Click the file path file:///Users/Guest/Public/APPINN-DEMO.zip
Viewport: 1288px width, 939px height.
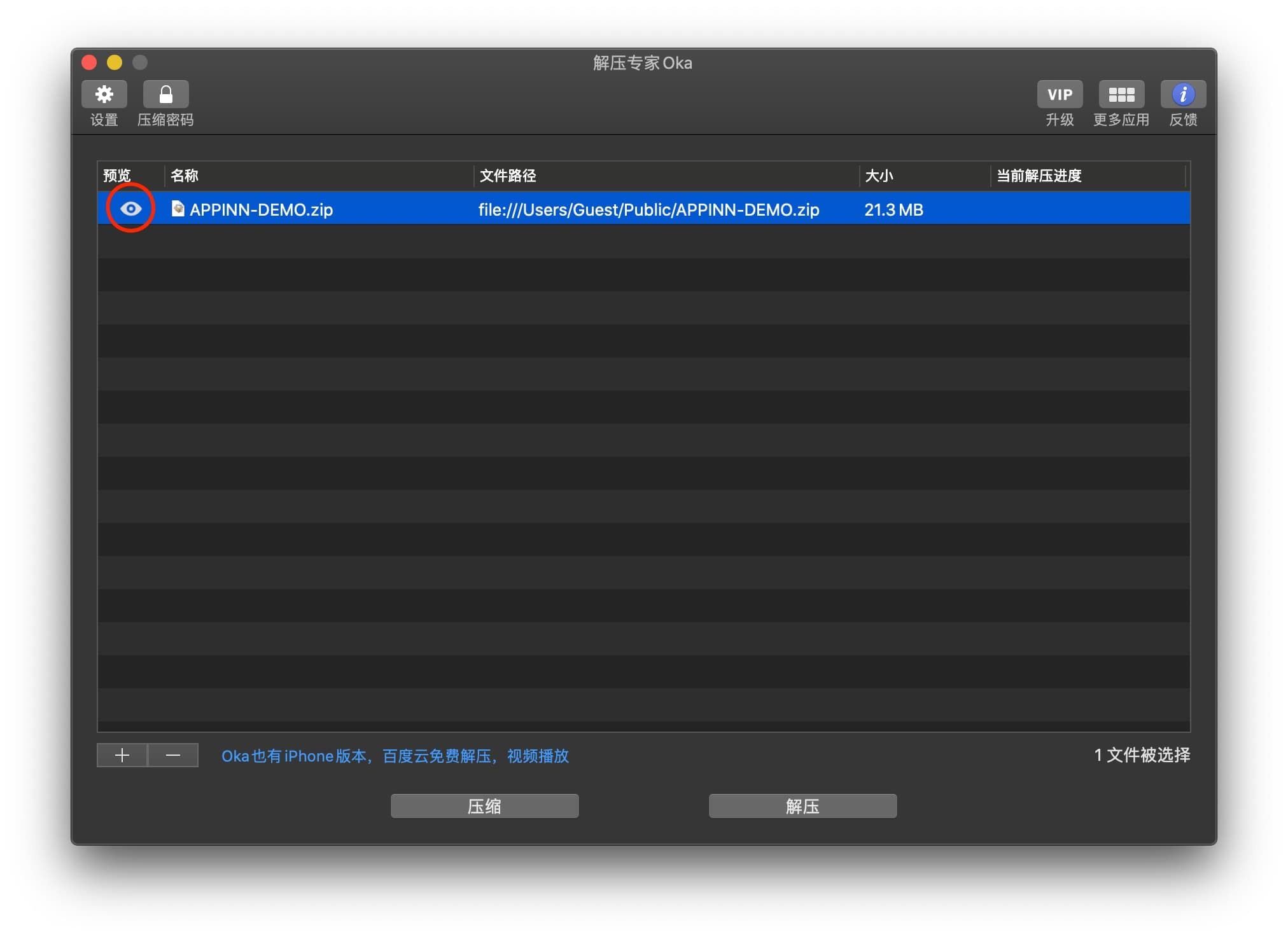(x=648, y=209)
